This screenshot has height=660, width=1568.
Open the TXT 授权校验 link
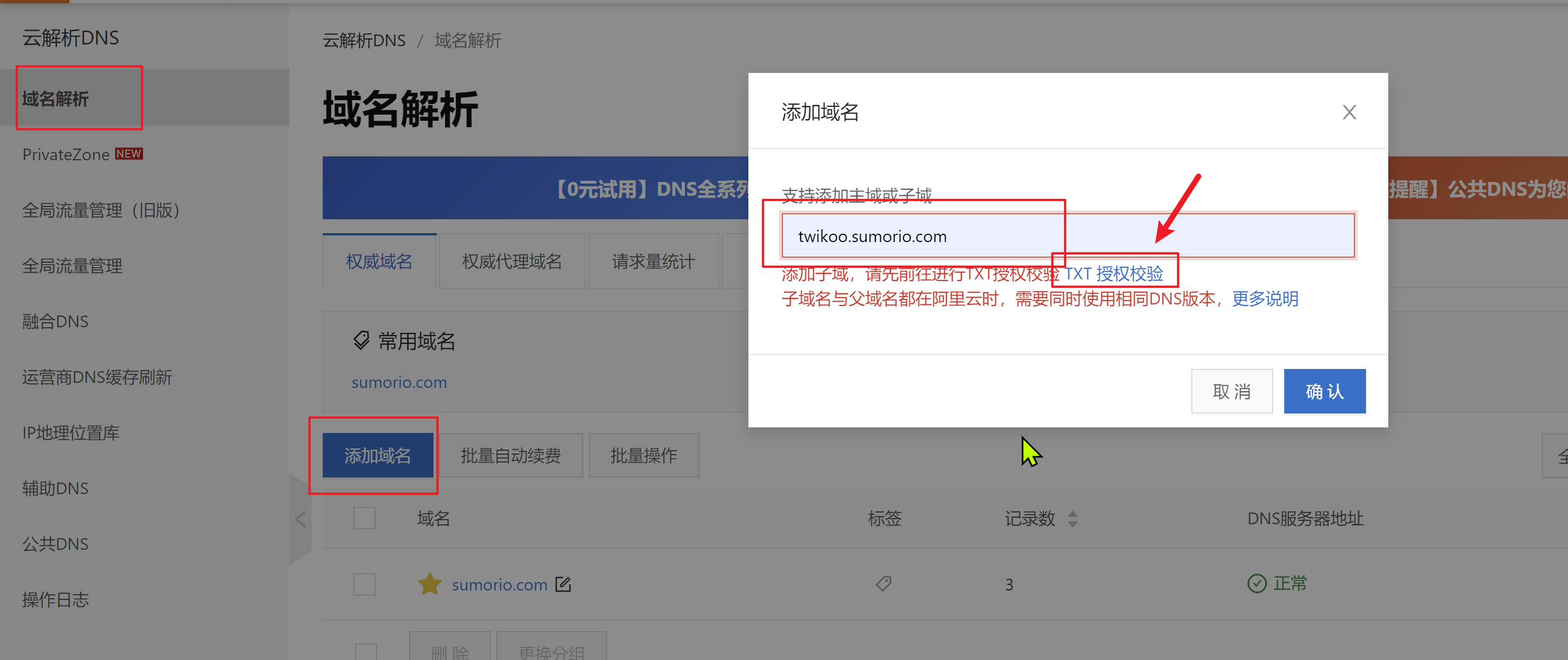click(1113, 273)
